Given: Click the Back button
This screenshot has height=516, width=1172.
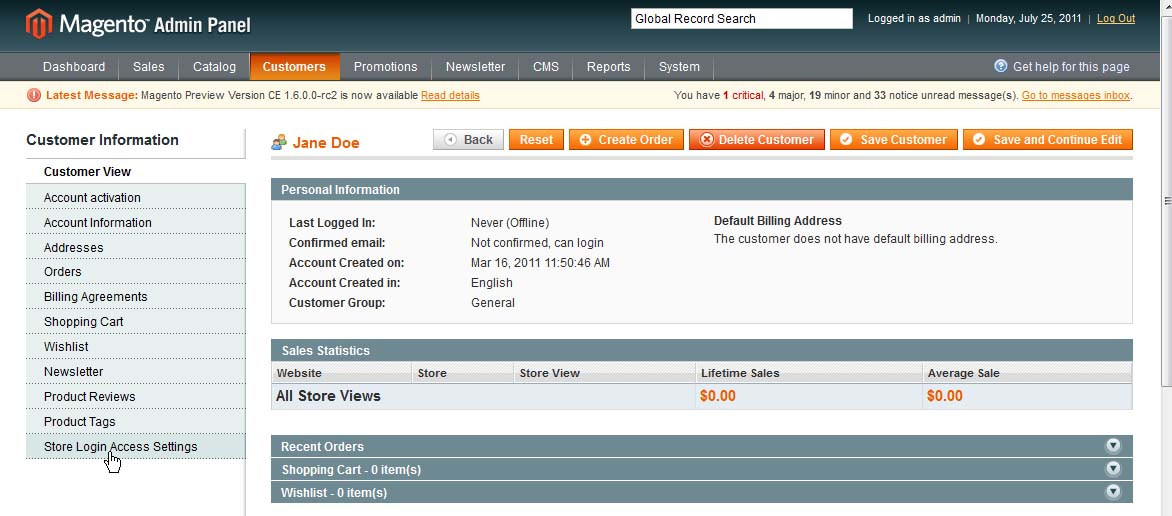Looking at the screenshot, I should pos(469,140).
